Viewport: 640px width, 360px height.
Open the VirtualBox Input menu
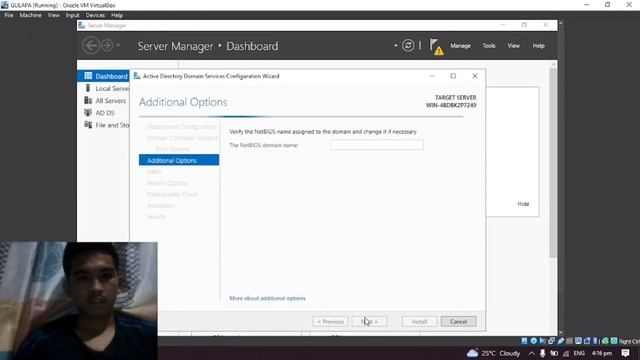pos(72,15)
